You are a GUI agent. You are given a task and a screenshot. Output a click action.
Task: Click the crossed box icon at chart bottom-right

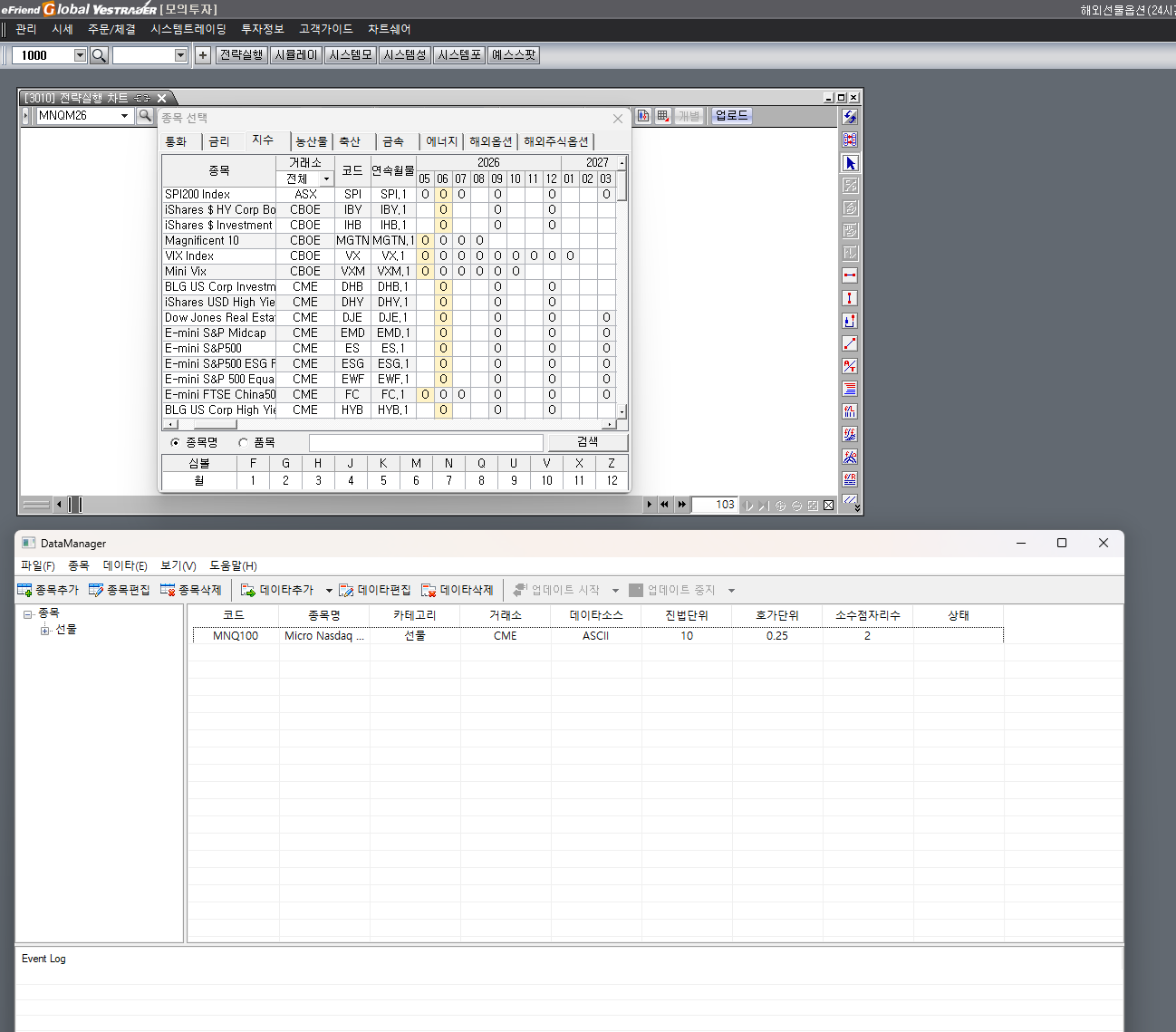click(x=829, y=506)
